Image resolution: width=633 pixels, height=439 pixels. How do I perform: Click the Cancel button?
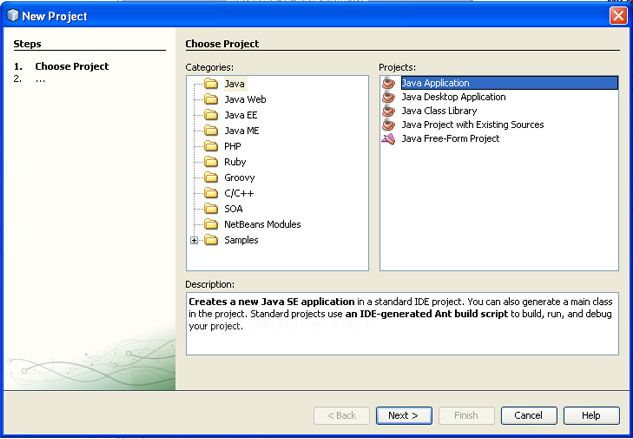(x=529, y=416)
